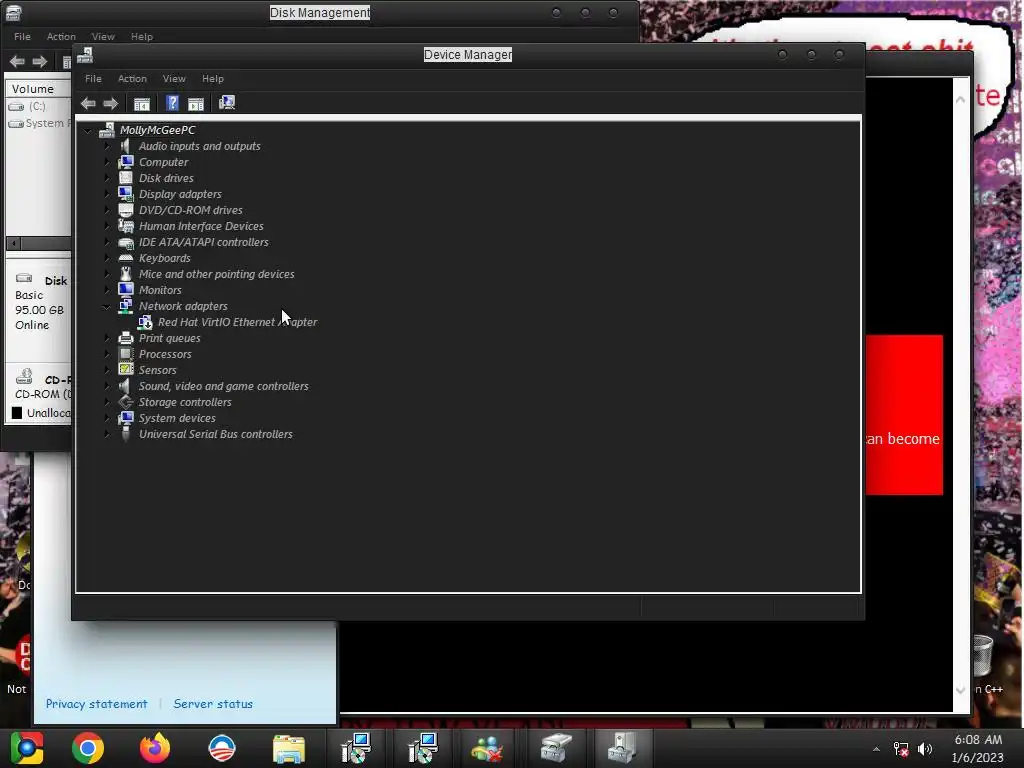Click the Disk drives category icon

point(125,178)
